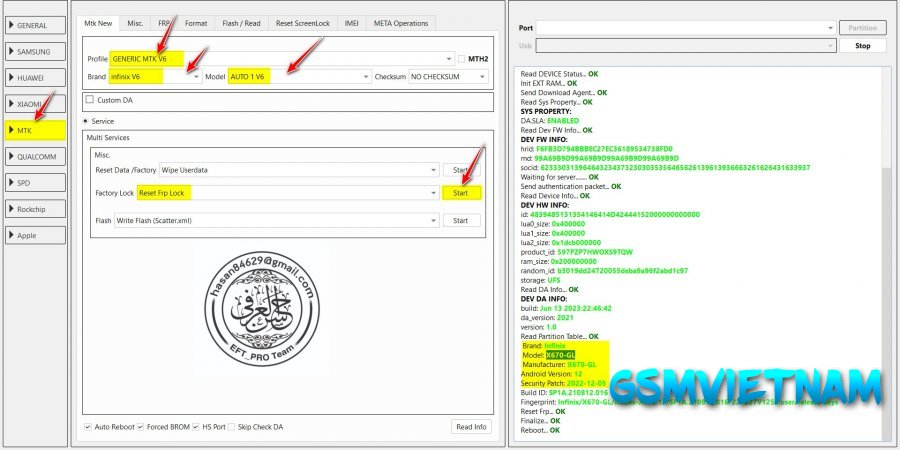Open the HUAWEI sidebar section
900x450 pixels.
click(35, 78)
